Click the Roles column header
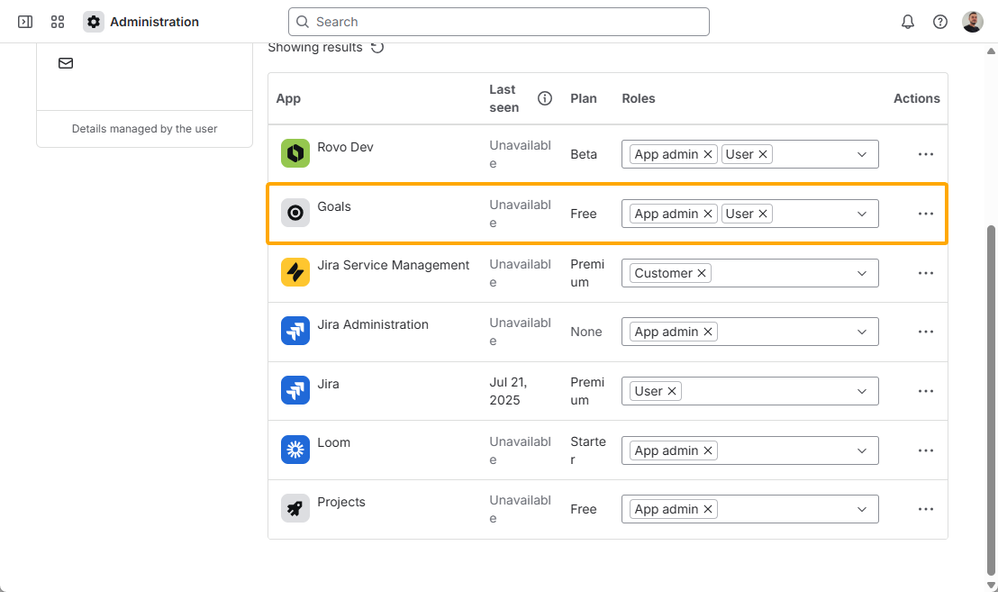The image size is (998, 592). coord(638,98)
